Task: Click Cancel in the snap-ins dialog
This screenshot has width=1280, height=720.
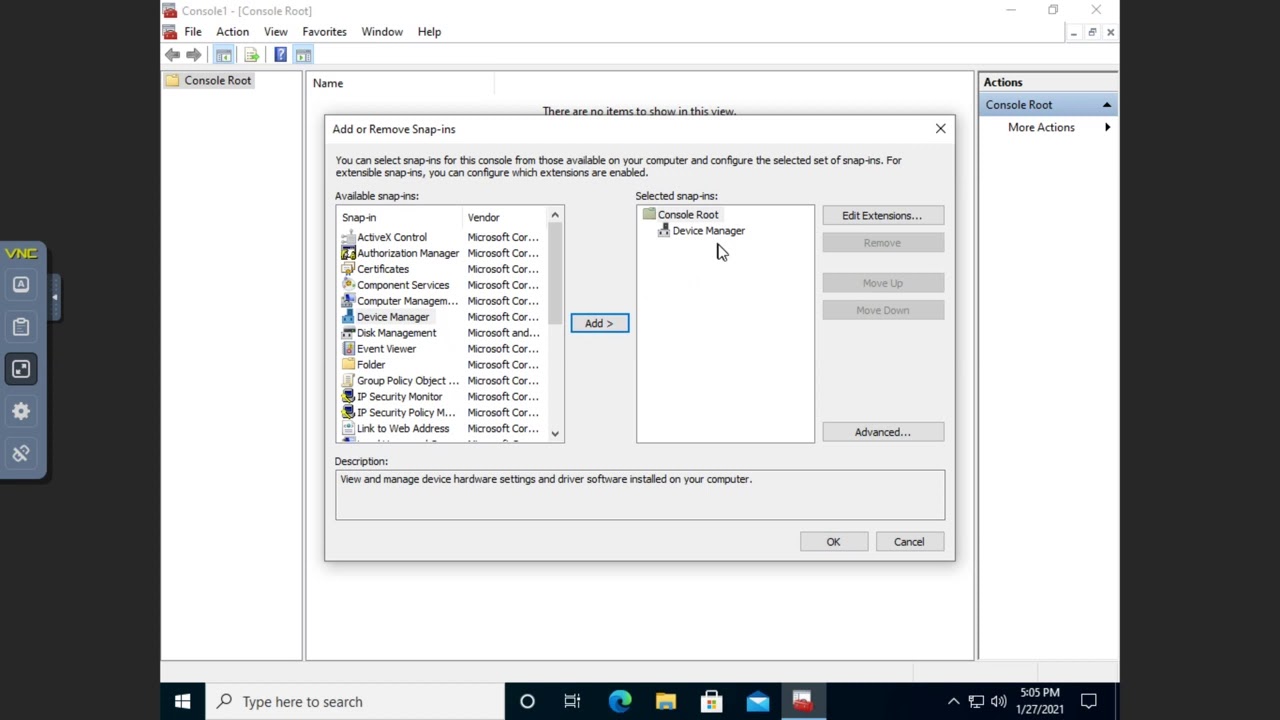Action: click(x=909, y=542)
